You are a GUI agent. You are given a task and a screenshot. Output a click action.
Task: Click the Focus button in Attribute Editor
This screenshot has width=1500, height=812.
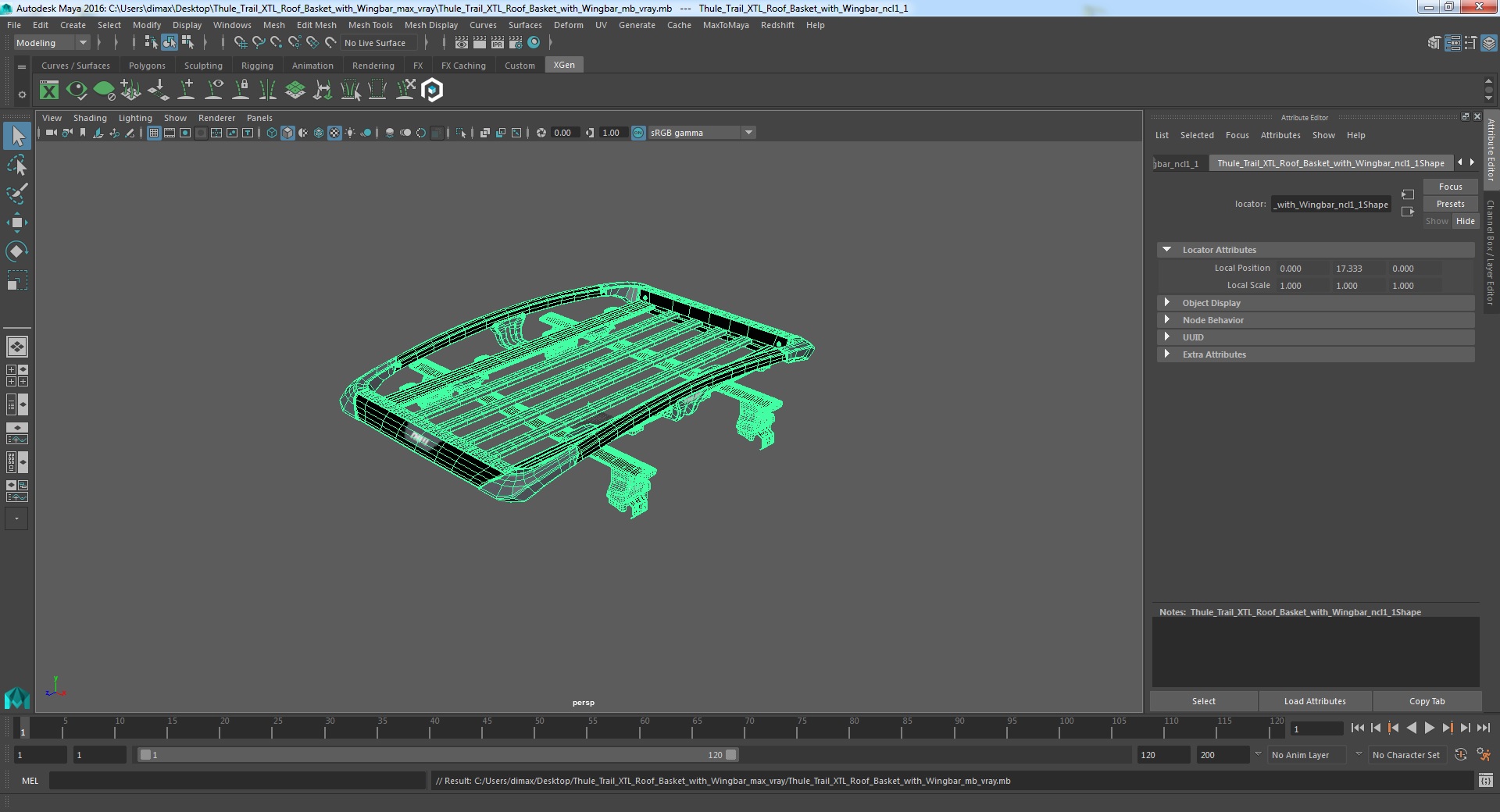pyautogui.click(x=1451, y=187)
